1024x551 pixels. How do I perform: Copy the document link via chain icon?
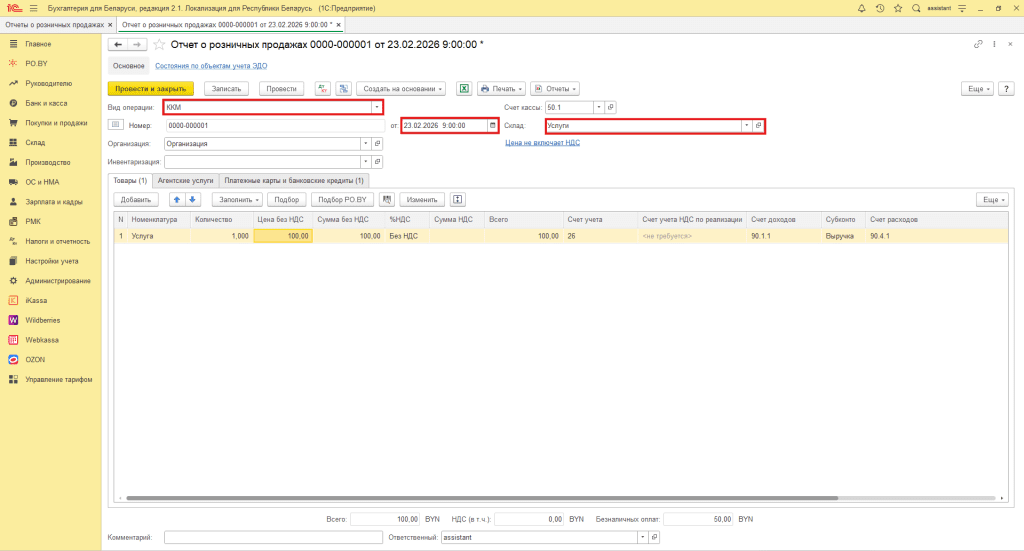(978, 45)
